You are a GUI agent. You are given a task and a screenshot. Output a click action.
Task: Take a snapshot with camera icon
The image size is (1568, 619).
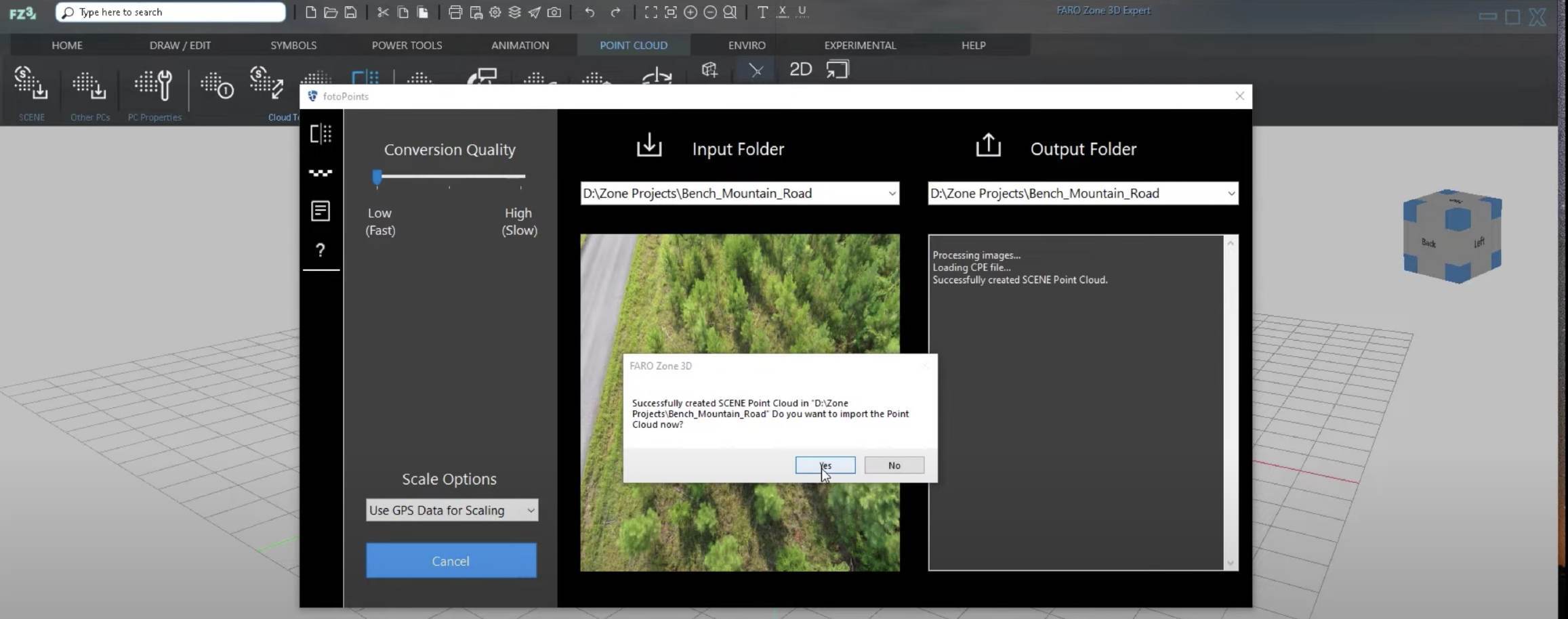(554, 12)
